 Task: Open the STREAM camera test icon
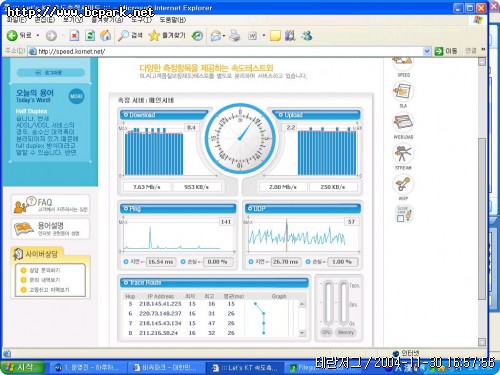403,154
